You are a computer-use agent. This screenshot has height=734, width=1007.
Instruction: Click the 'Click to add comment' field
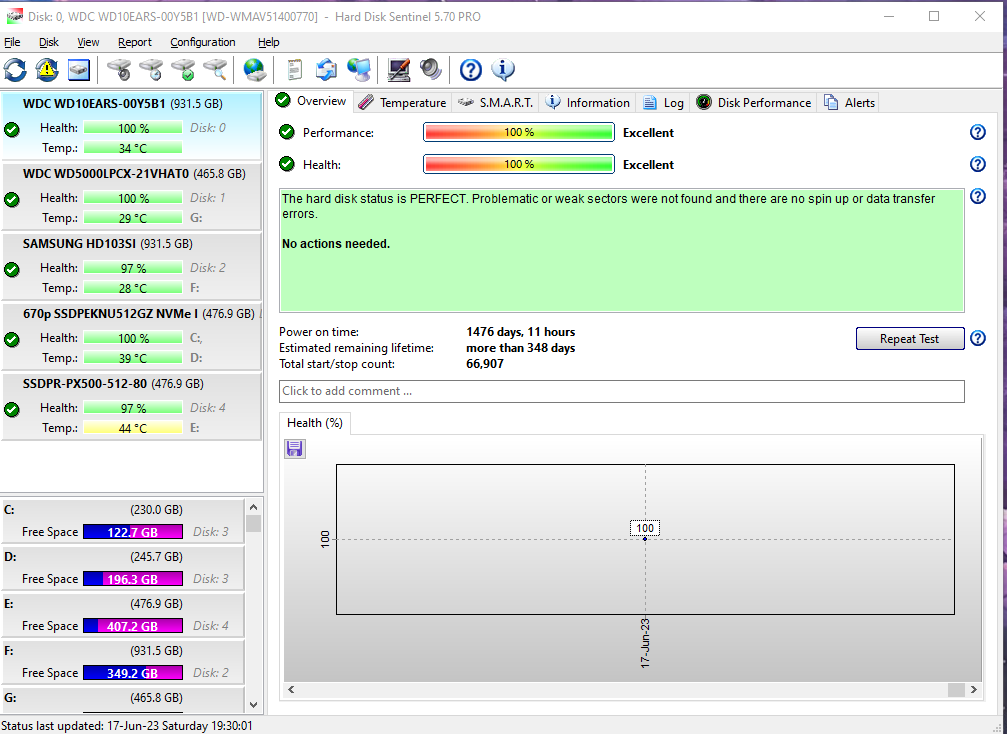coord(622,391)
